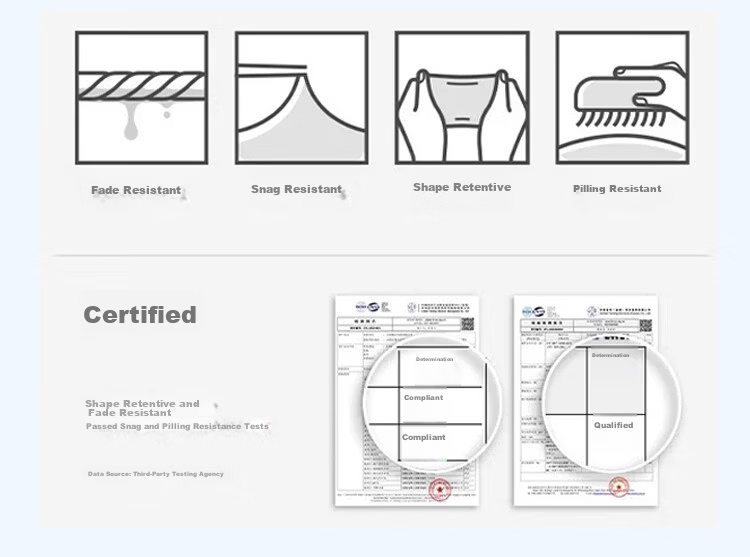
Task: Click the Snag Resistant fabric icon
Action: [301, 98]
